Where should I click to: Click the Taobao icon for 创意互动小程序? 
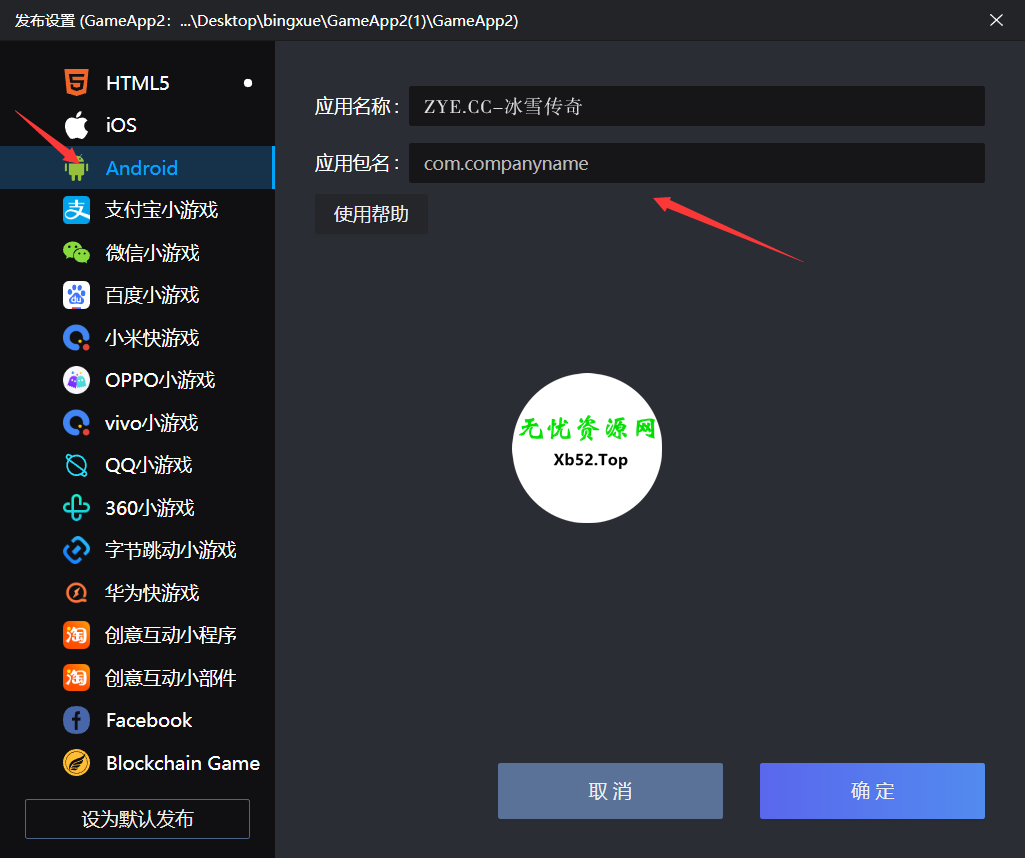pyautogui.click(x=76, y=635)
